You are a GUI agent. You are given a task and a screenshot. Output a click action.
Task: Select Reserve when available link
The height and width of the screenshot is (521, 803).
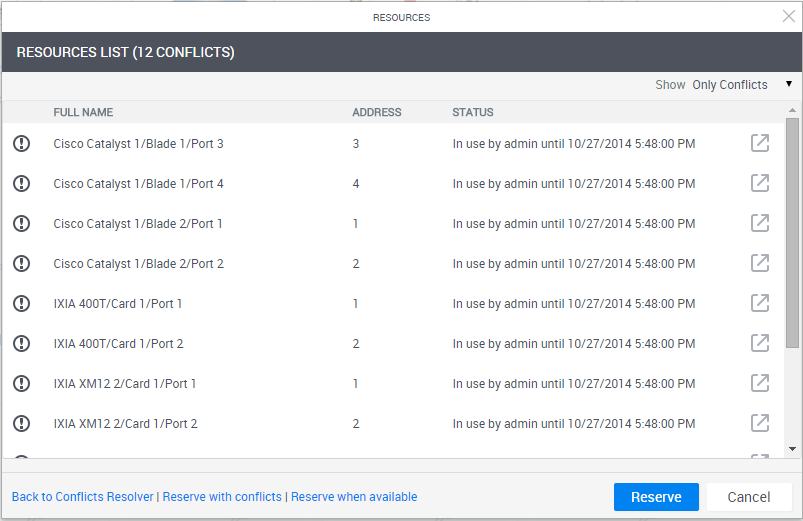(354, 497)
